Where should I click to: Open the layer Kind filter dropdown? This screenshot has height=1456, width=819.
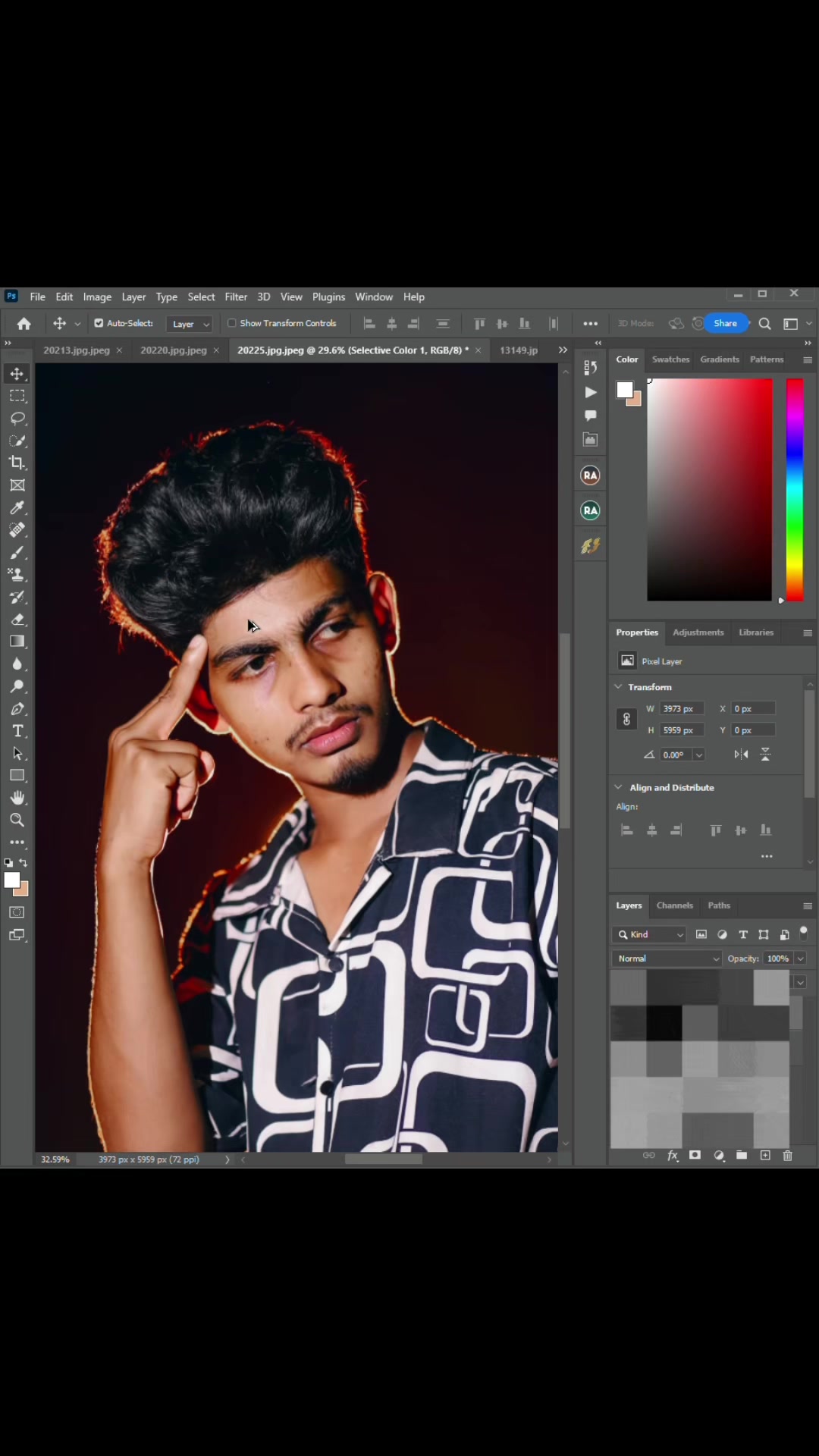[650, 935]
